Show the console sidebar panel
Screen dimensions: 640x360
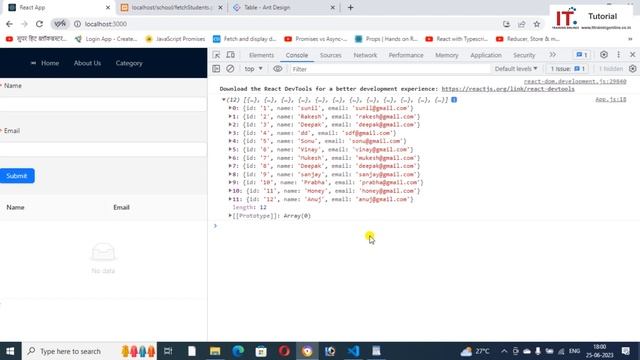pyautogui.click(x=216, y=69)
